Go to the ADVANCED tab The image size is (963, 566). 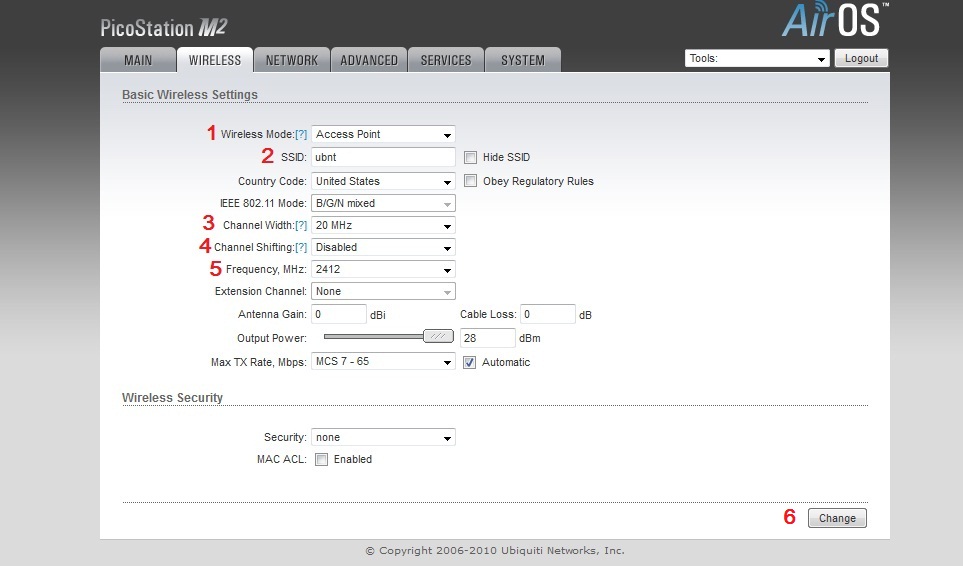(369, 60)
